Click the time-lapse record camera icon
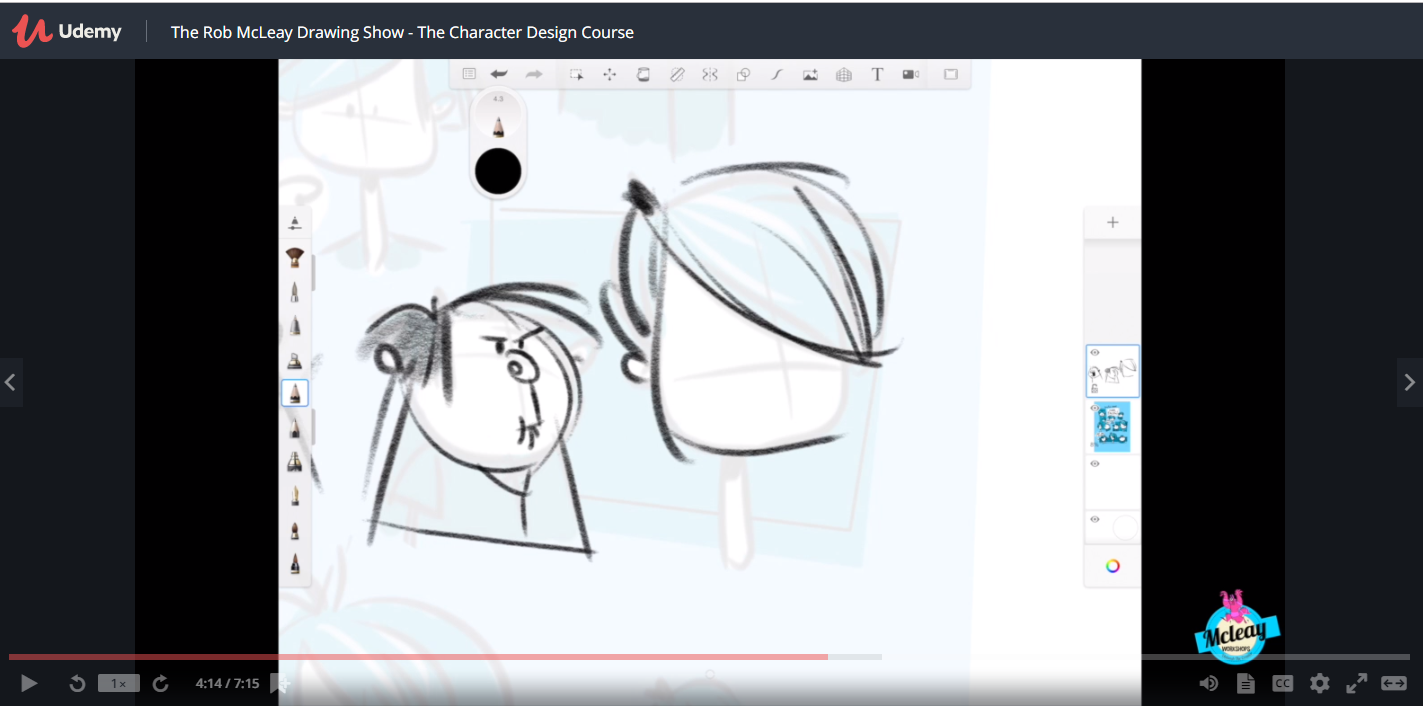 [911, 74]
